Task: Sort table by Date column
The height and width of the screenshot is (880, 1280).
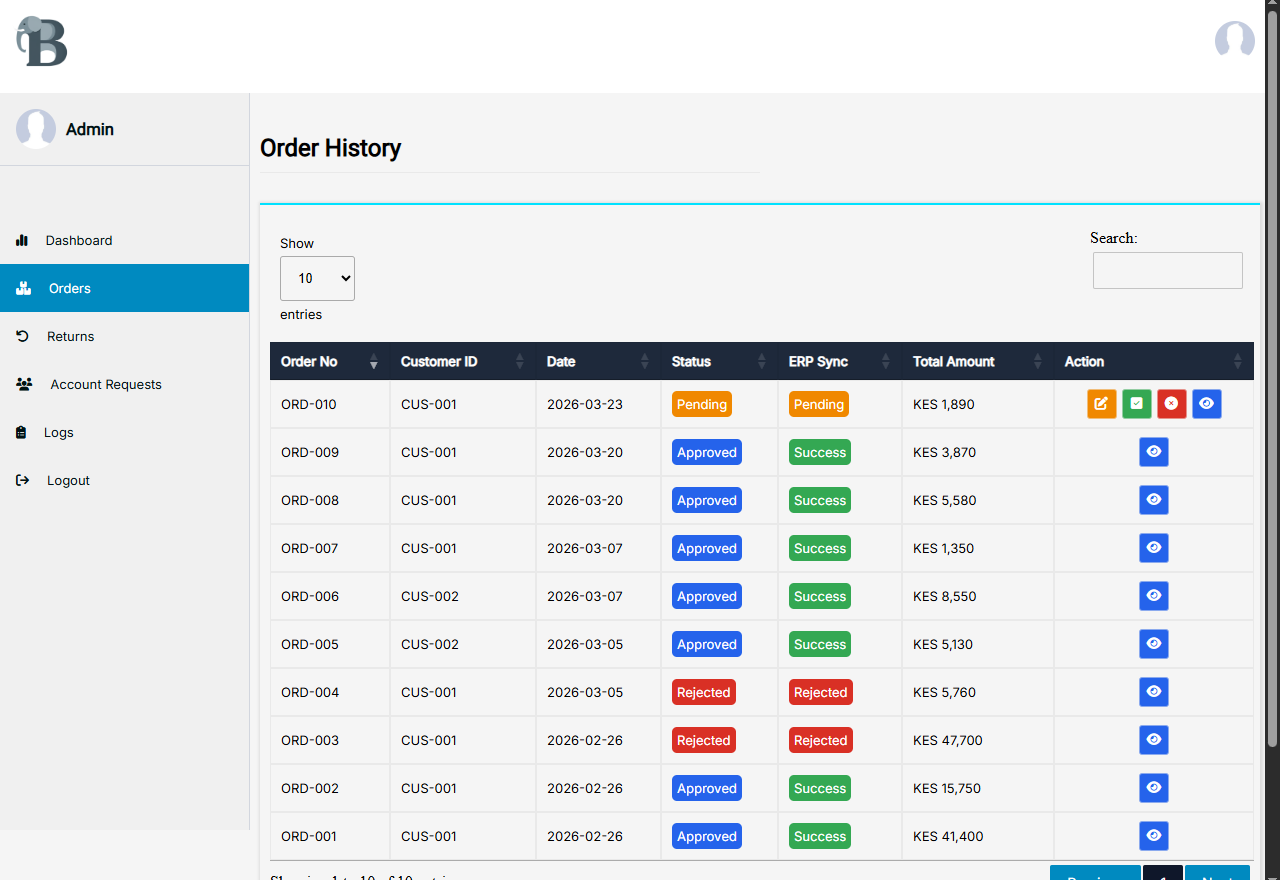Action: point(598,361)
